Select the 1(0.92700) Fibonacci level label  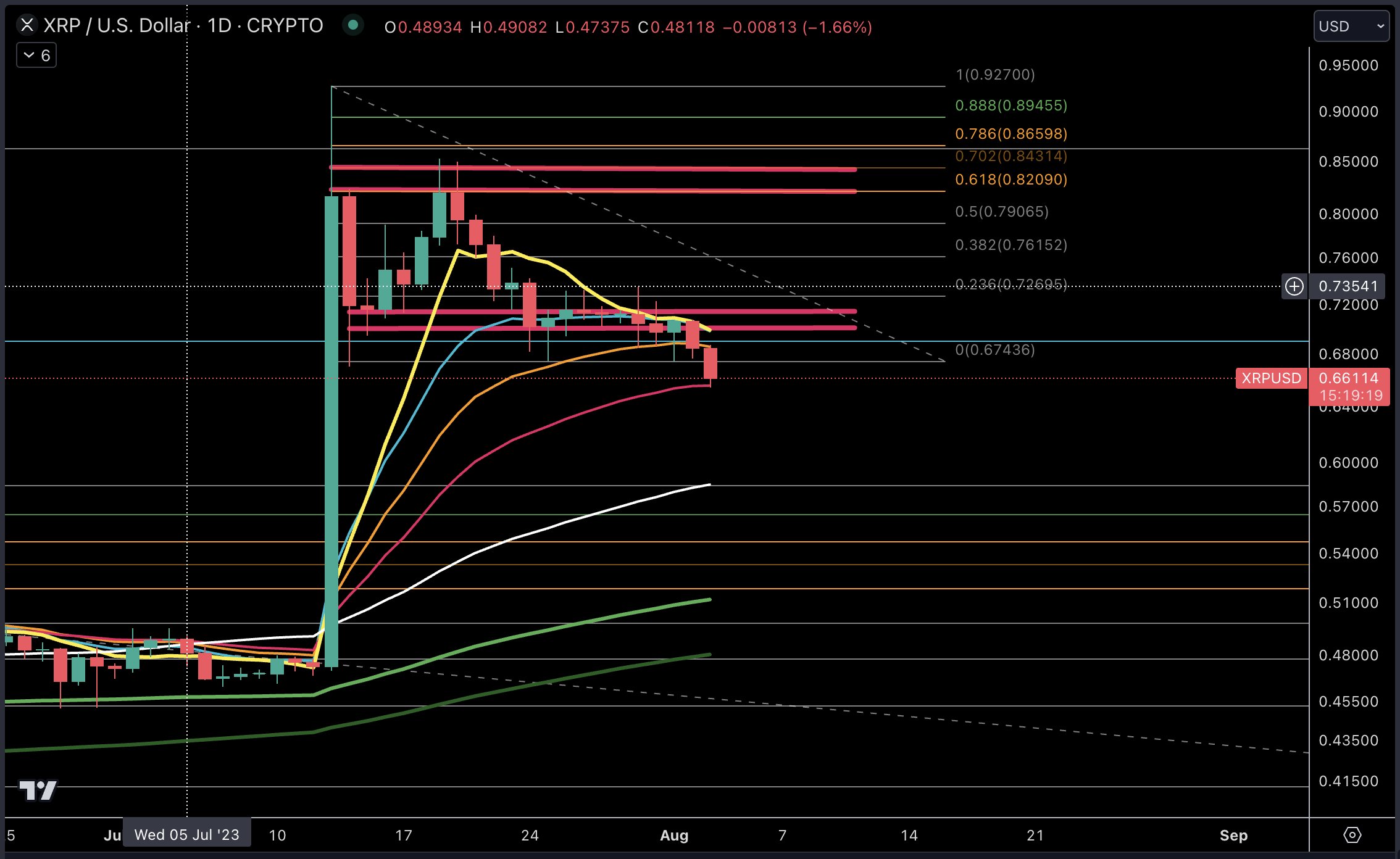[995, 75]
